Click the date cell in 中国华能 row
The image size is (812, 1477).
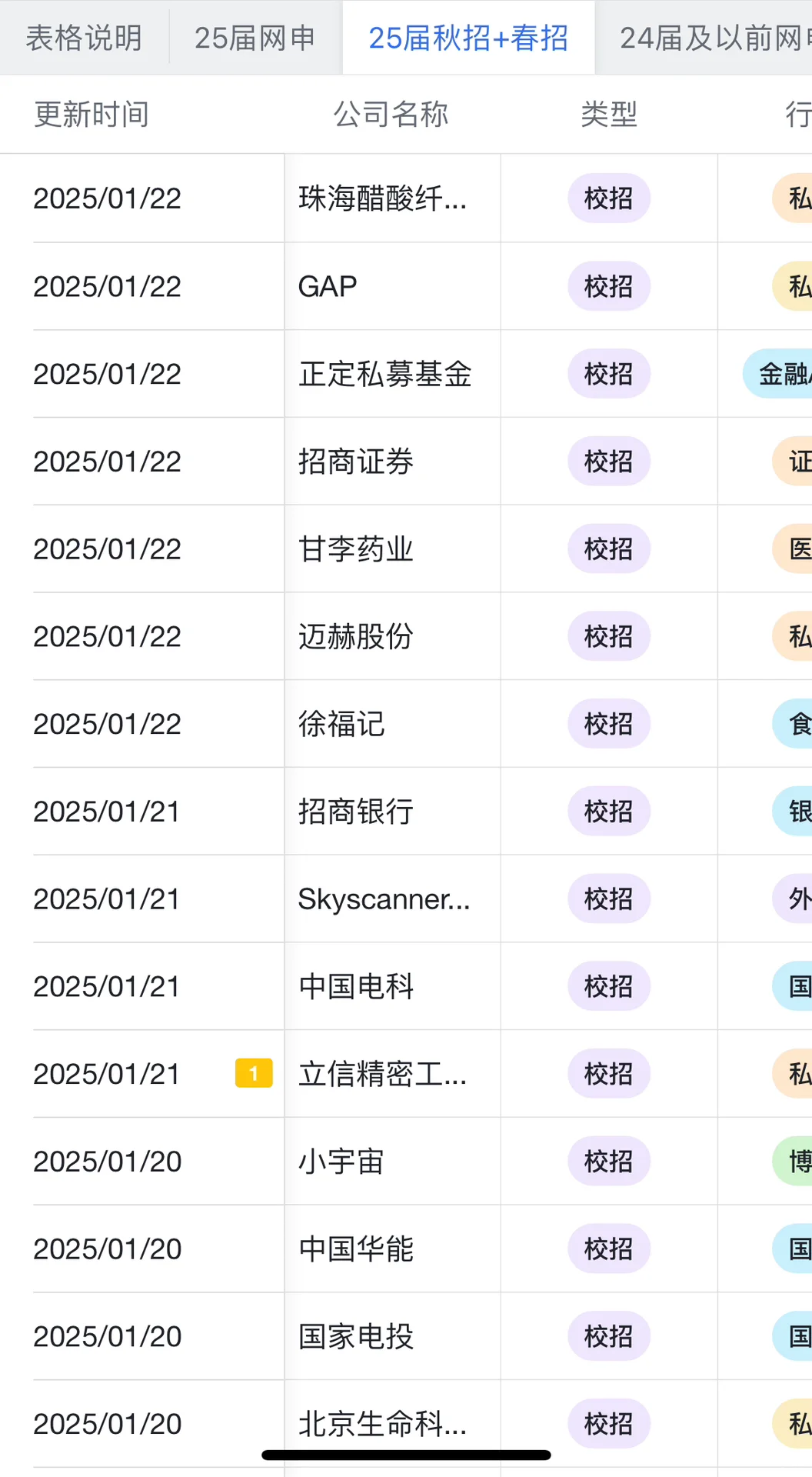point(108,1249)
